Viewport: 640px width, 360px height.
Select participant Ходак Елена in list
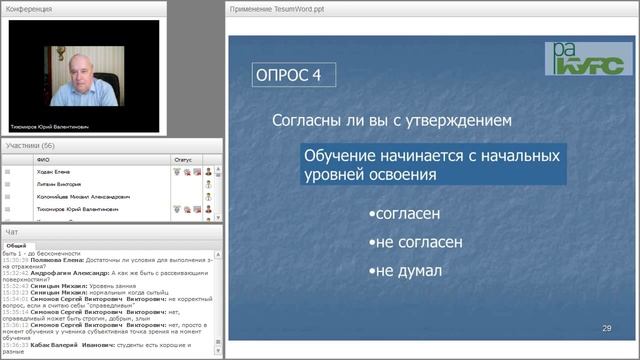coord(53,172)
